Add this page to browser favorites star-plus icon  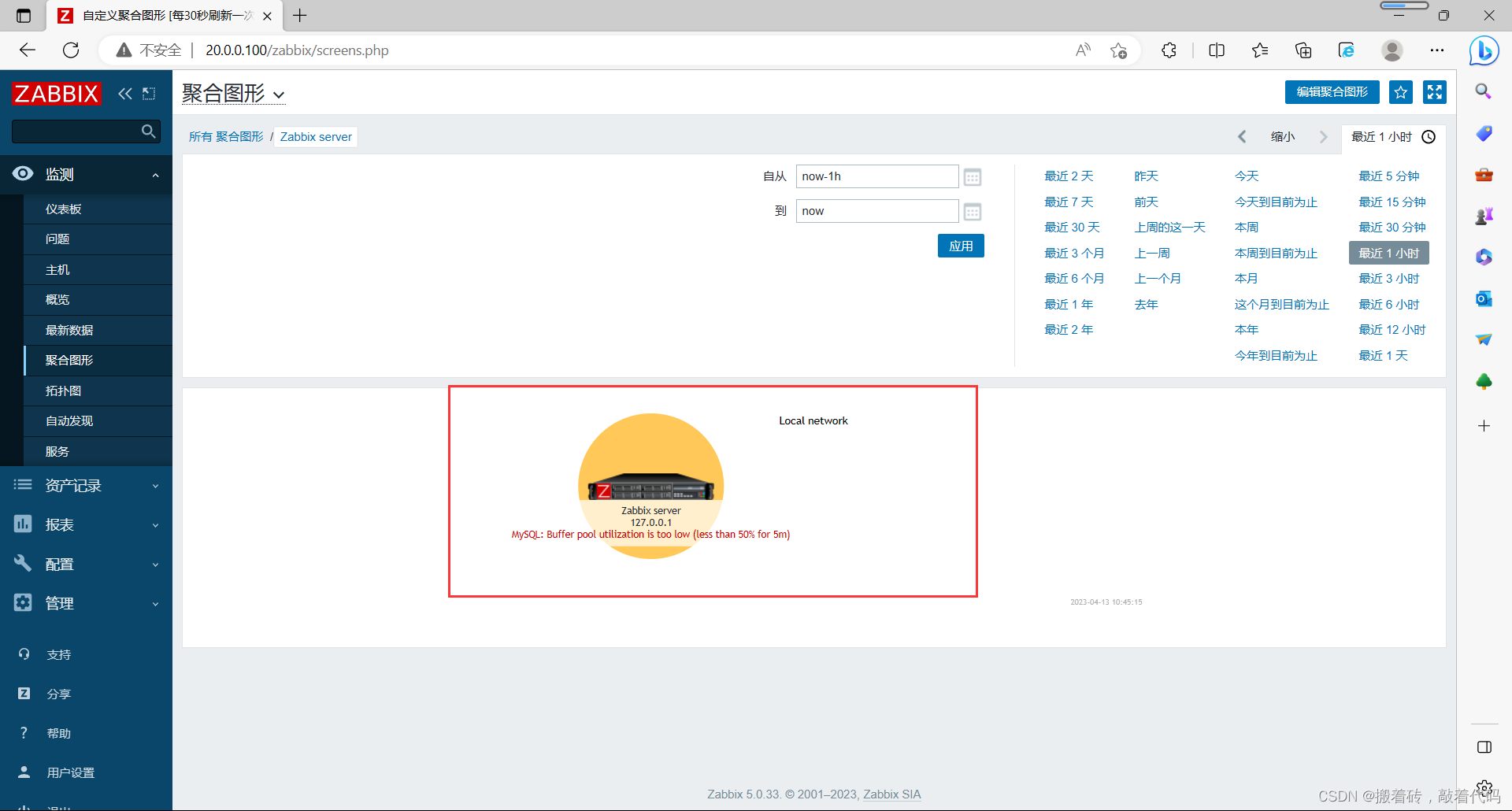pos(1118,50)
